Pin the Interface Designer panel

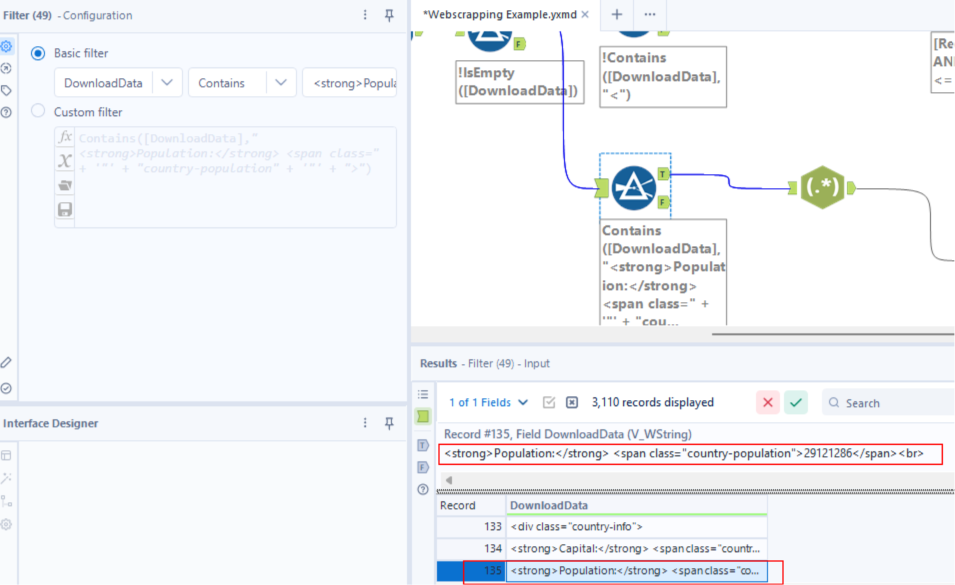pyautogui.click(x=389, y=422)
